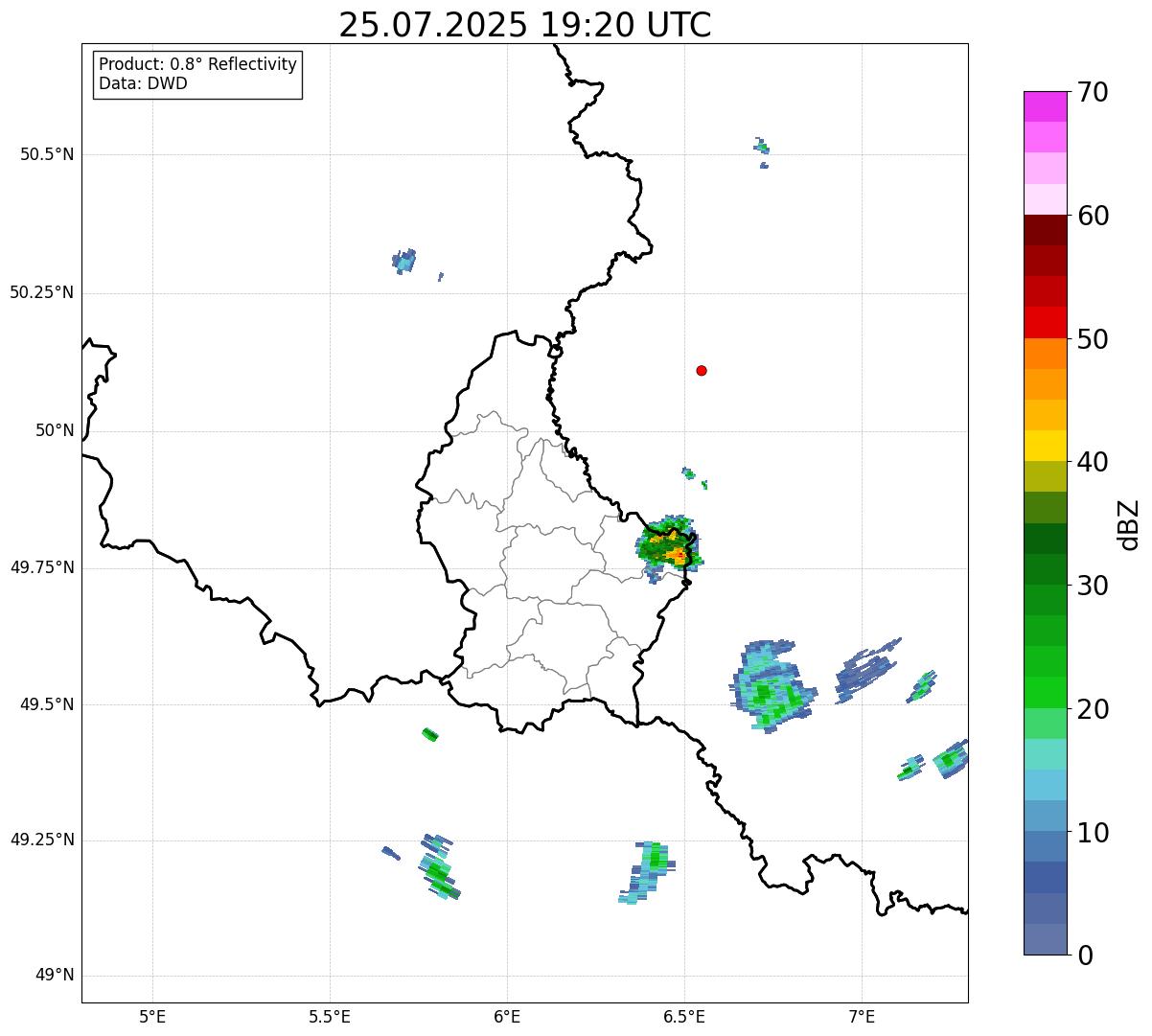This screenshot has width=1152, height=1036.
Task: Click the dark maroon colorbar segment just below the 60 tick
Action: [1045, 230]
